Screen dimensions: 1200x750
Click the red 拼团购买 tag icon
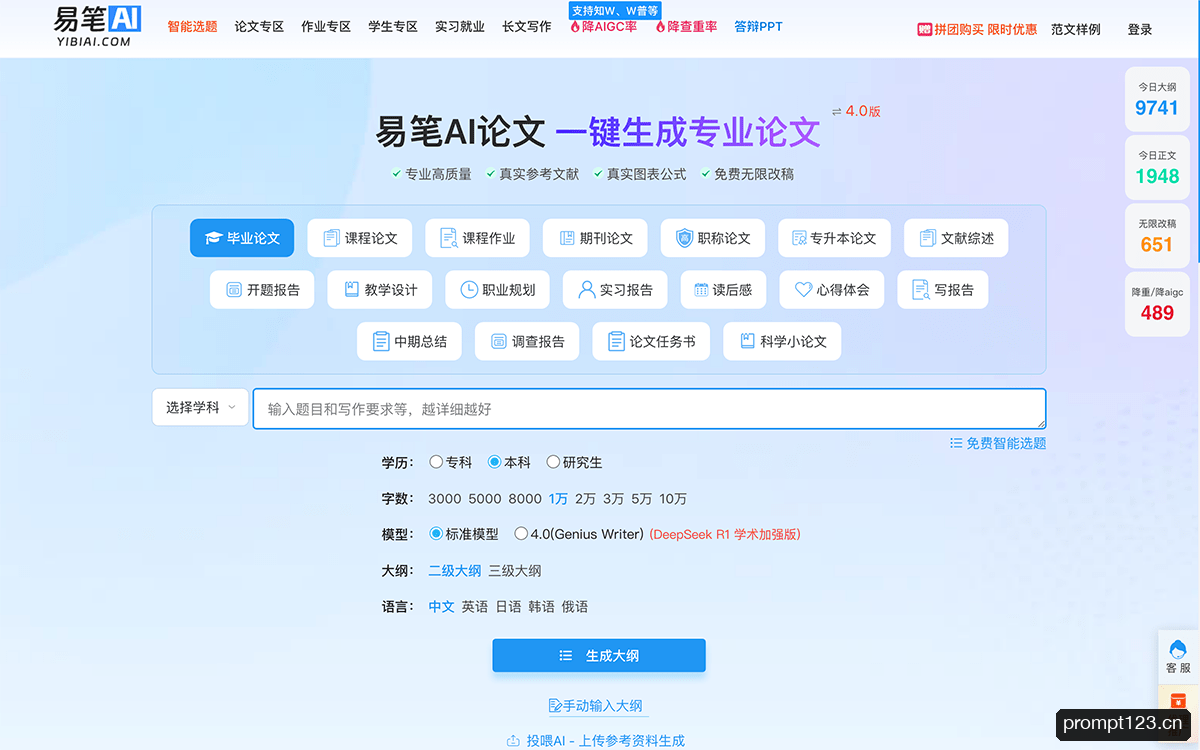[x=925, y=30]
